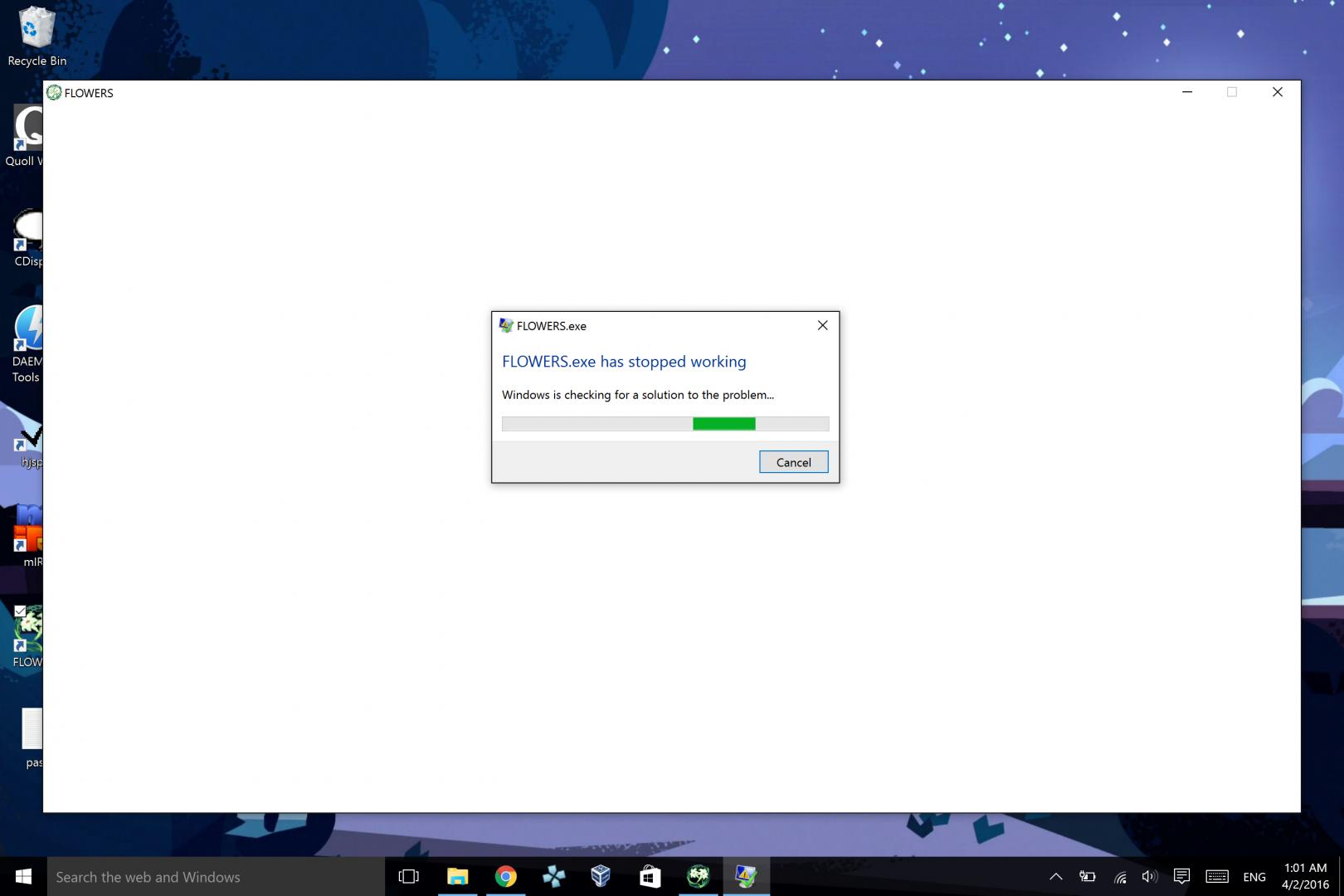Open the battery status tray icon

tap(1087, 876)
